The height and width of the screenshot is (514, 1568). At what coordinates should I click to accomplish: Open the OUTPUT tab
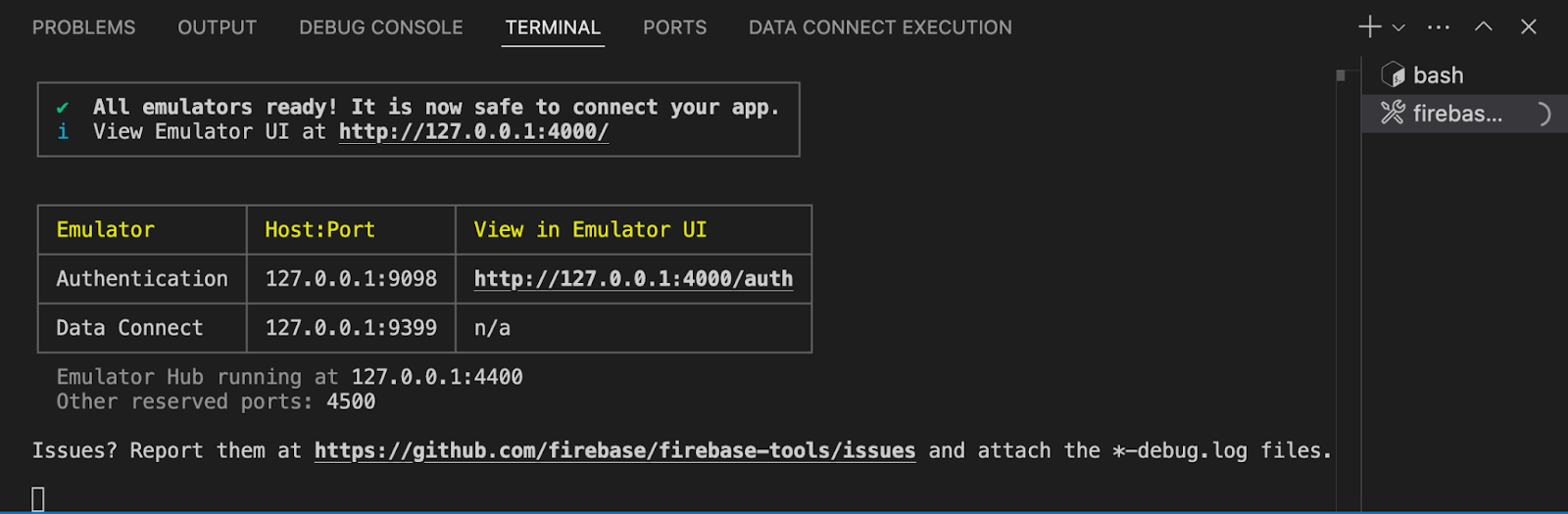point(217,27)
